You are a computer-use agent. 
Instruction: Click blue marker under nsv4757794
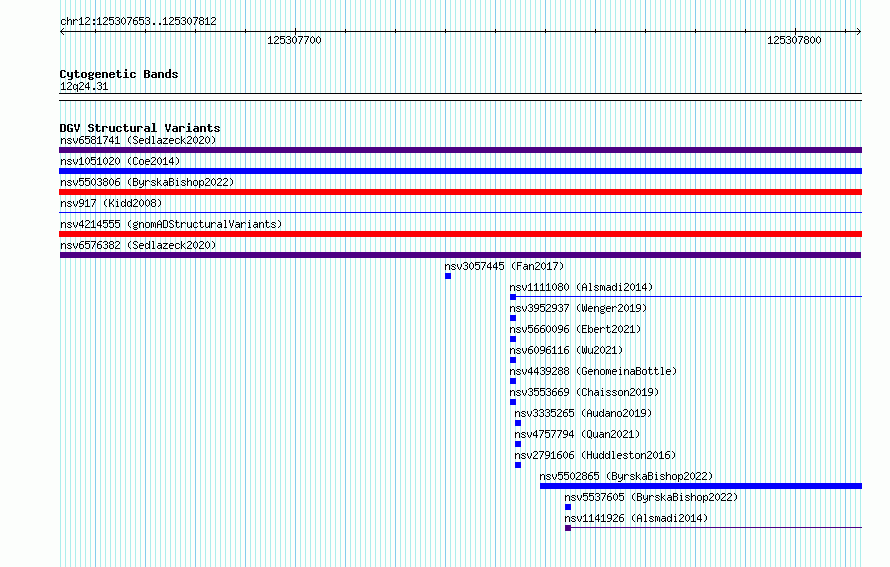coord(518,444)
